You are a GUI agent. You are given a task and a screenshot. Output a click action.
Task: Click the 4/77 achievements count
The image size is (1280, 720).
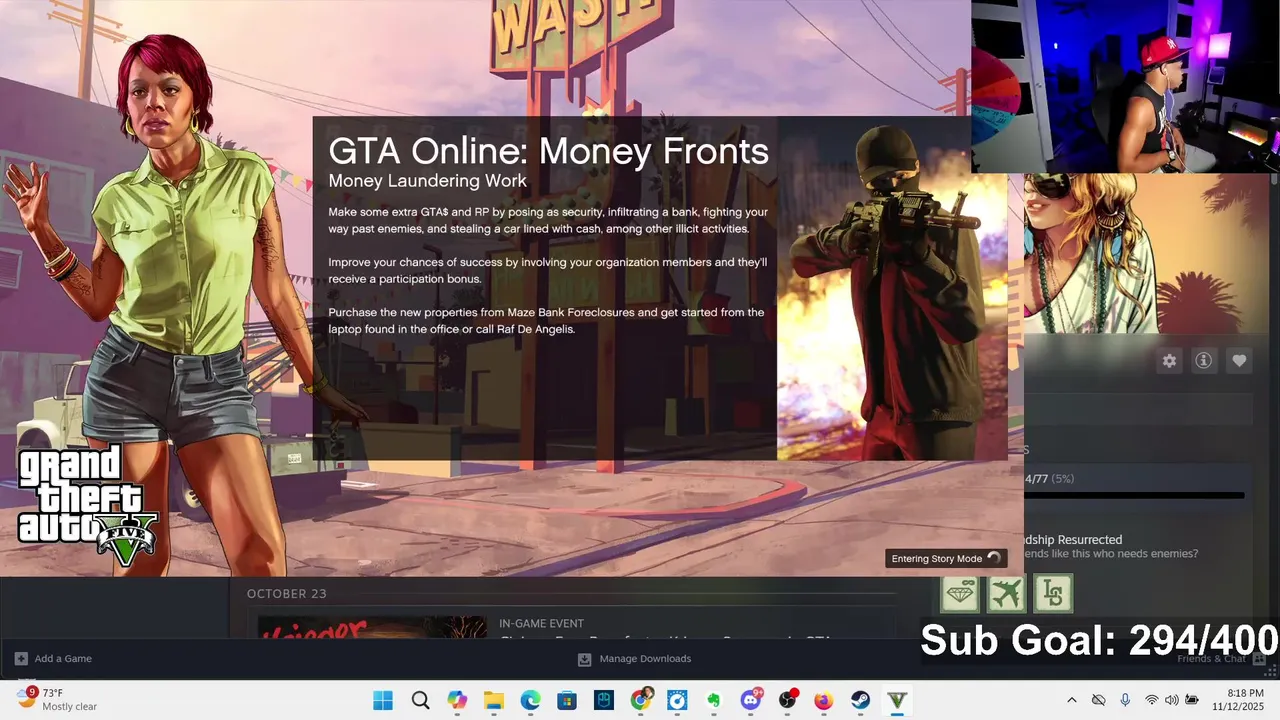pos(1036,479)
